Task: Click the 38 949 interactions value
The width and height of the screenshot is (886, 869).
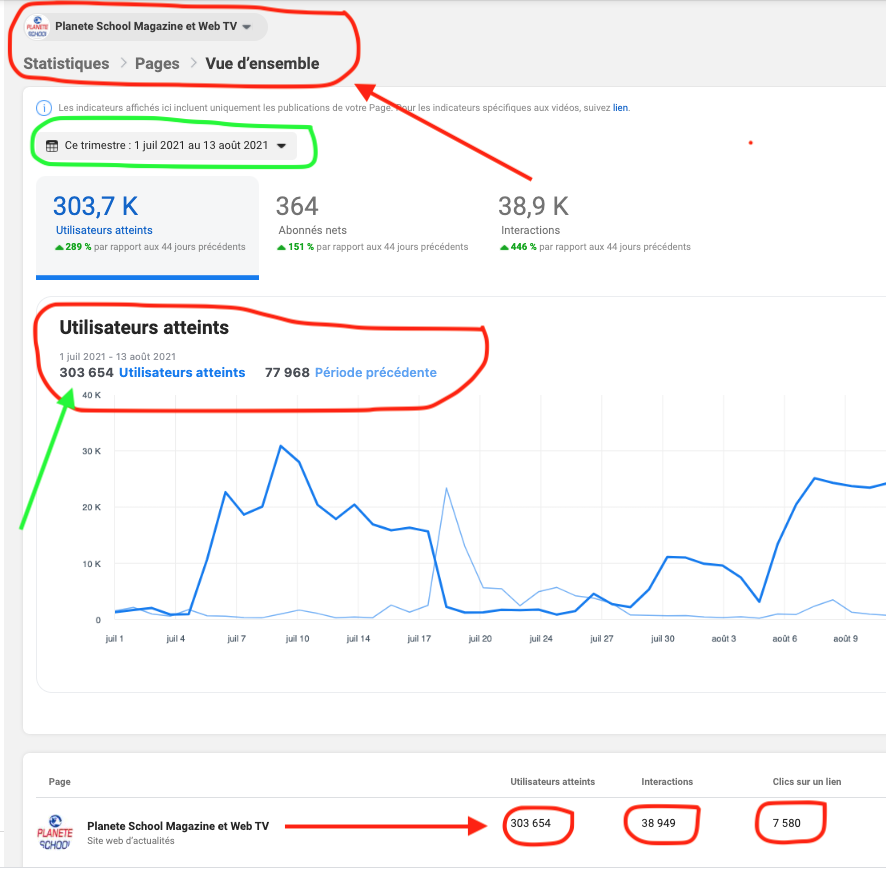Action: tap(658, 823)
